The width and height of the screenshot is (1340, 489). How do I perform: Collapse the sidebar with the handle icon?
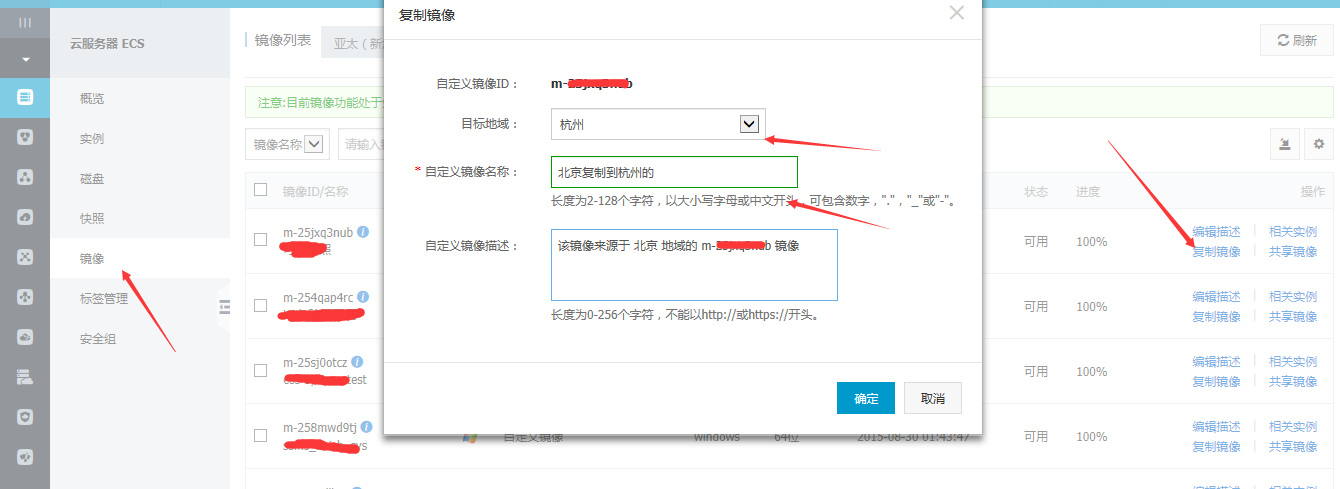click(x=224, y=306)
